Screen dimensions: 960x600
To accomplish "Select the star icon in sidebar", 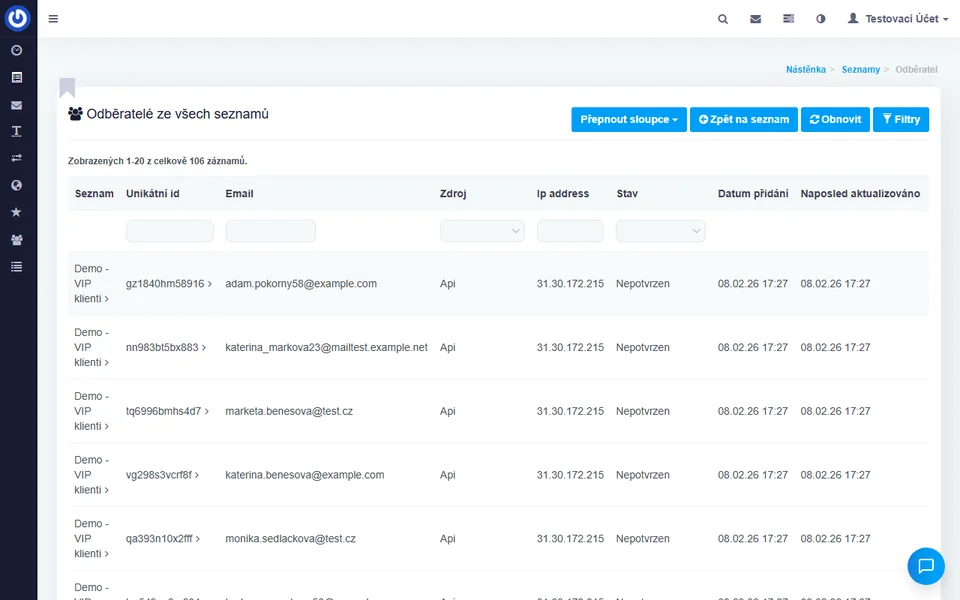I will tap(16, 212).
